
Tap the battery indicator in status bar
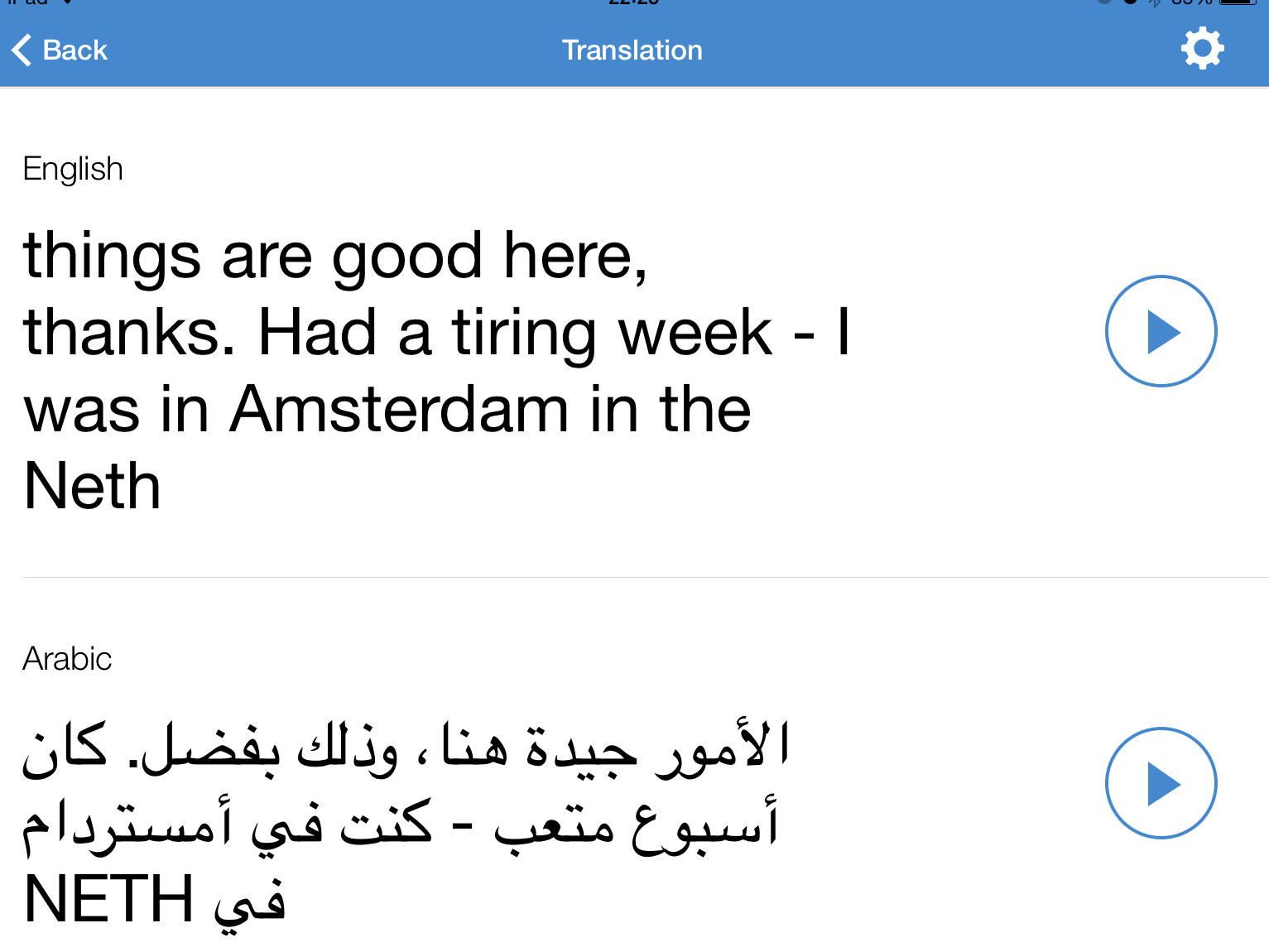[1238, 2]
